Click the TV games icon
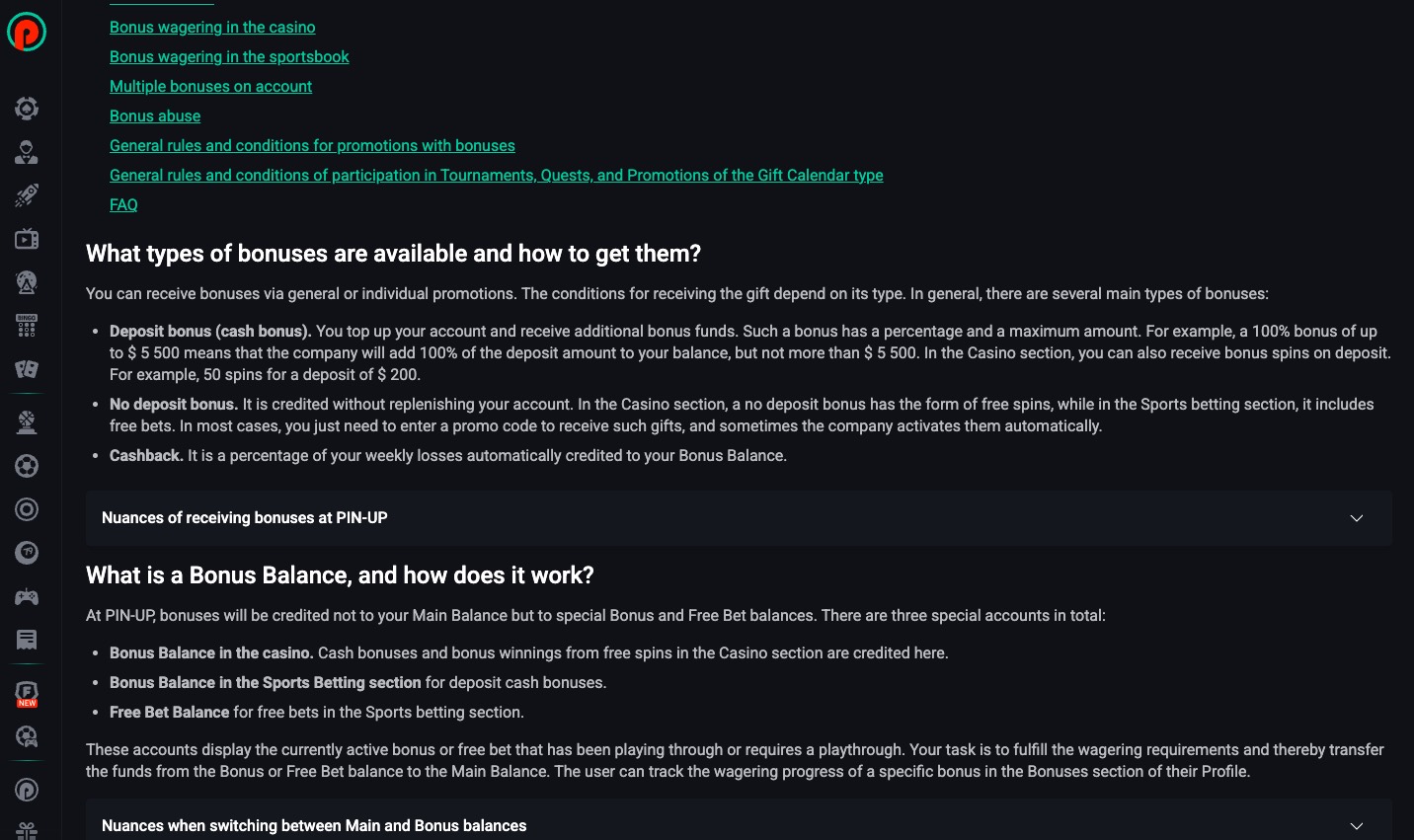The width and height of the screenshot is (1414, 840). pyautogui.click(x=27, y=238)
